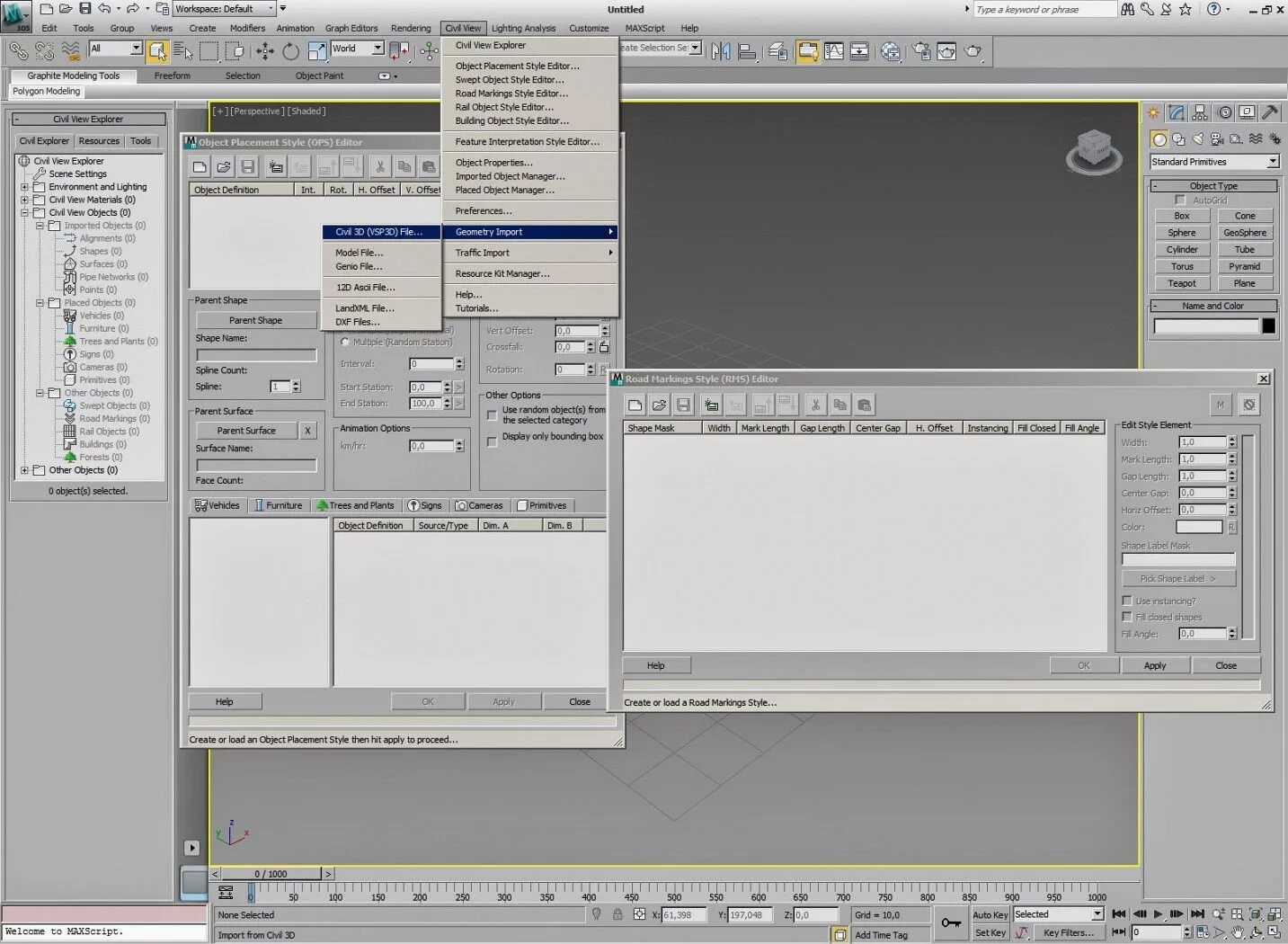Screen dimensions: 1288x944
Task: Click the Bind to Space Warp icon
Action: [70, 51]
